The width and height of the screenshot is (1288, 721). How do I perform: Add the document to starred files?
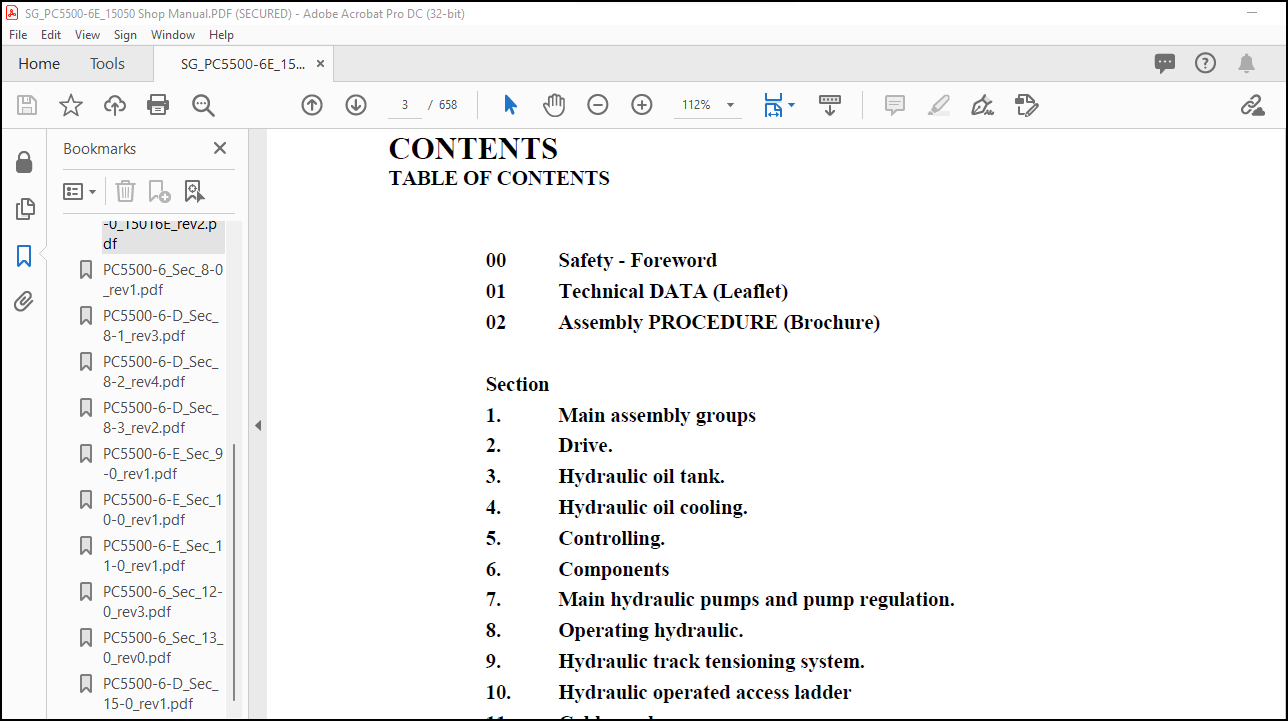point(71,105)
